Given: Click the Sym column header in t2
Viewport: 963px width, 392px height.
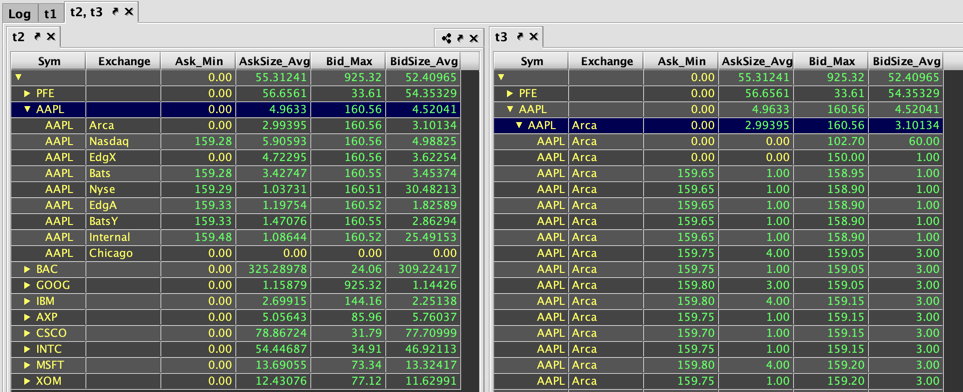Looking at the screenshot, I should (x=49, y=61).
